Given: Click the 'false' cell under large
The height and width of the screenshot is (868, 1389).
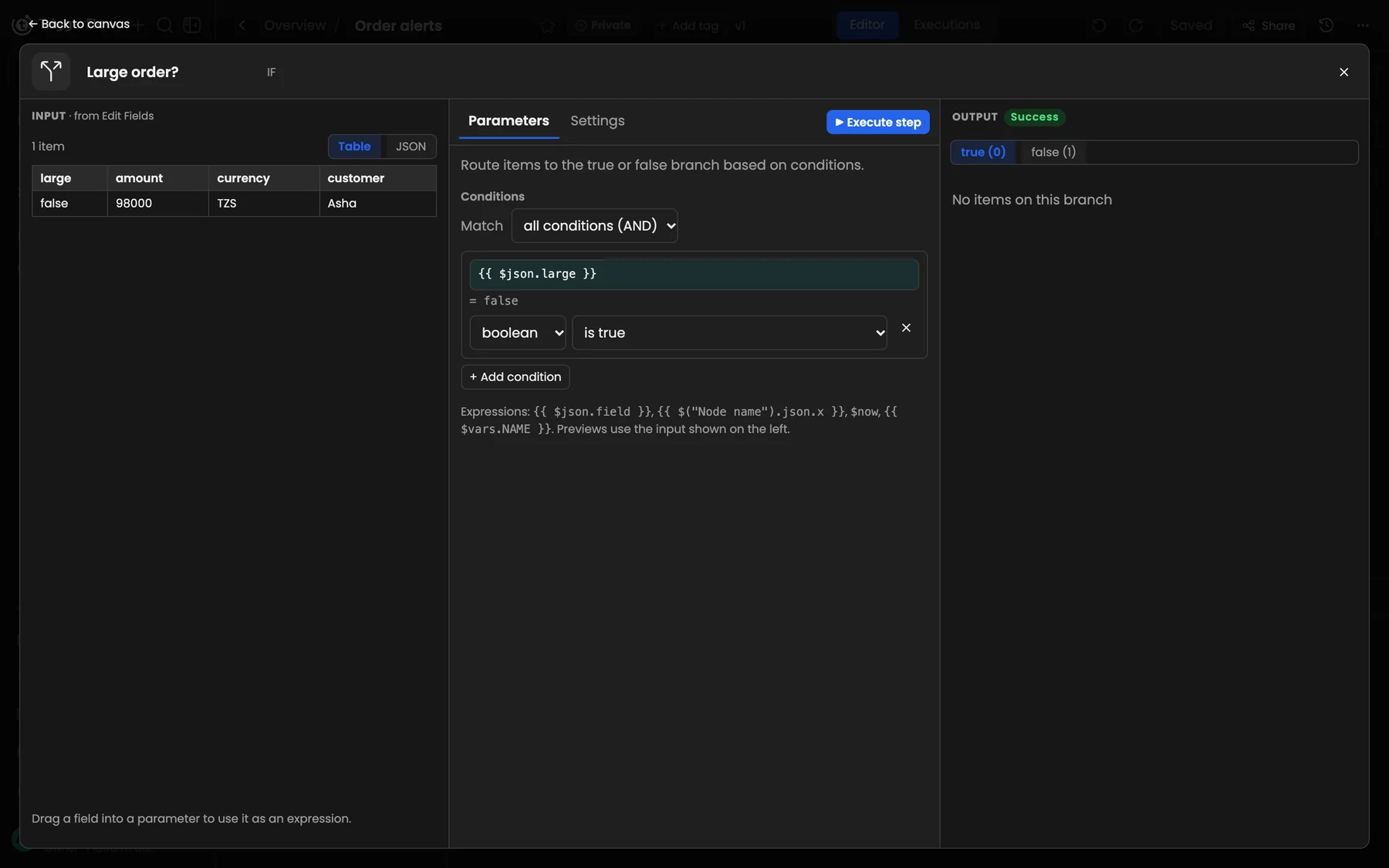Looking at the screenshot, I should coord(69,204).
